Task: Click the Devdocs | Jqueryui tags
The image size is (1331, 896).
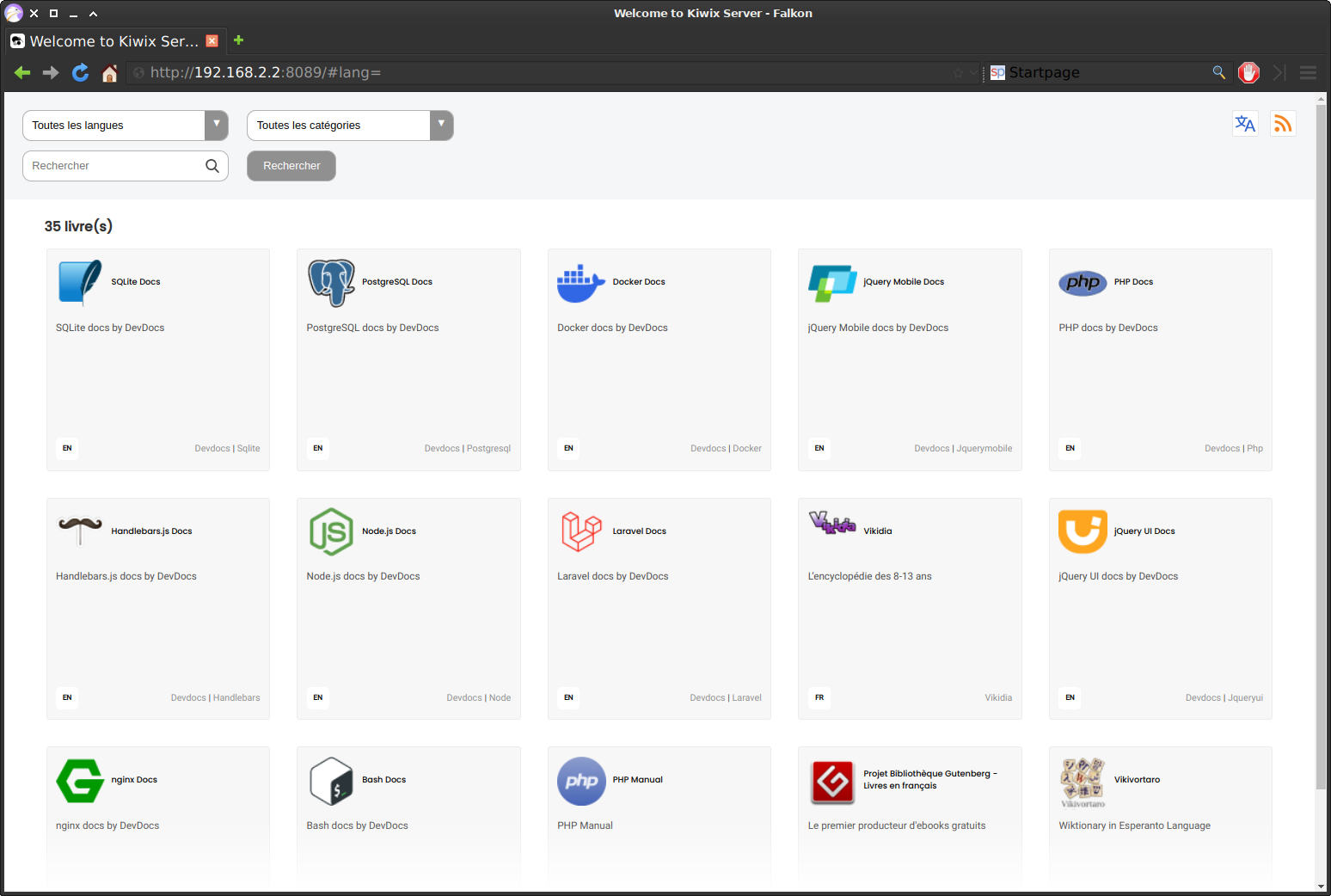Action: tap(1224, 698)
